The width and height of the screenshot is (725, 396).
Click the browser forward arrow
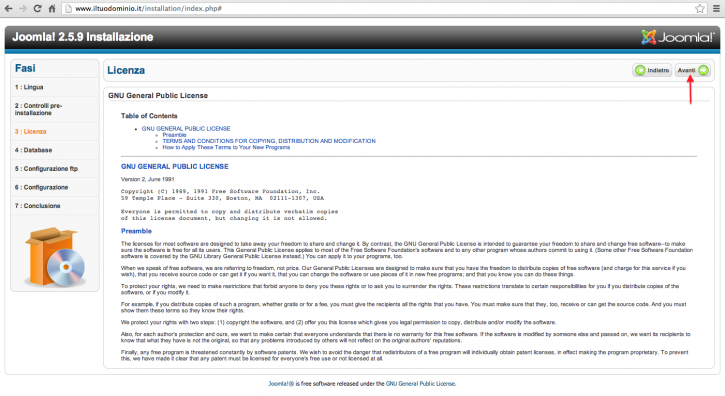pyautogui.click(x=23, y=8)
